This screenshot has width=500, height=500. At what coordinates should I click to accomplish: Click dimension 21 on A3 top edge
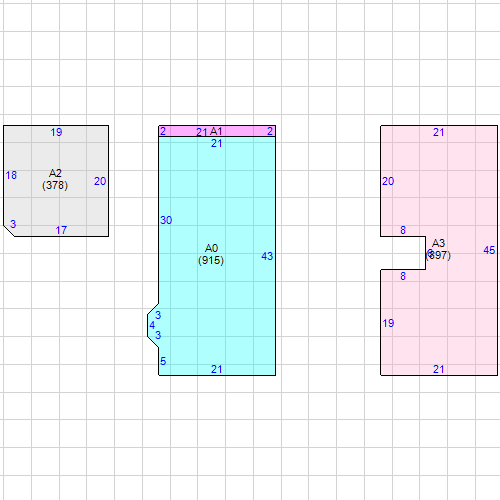click(439, 133)
